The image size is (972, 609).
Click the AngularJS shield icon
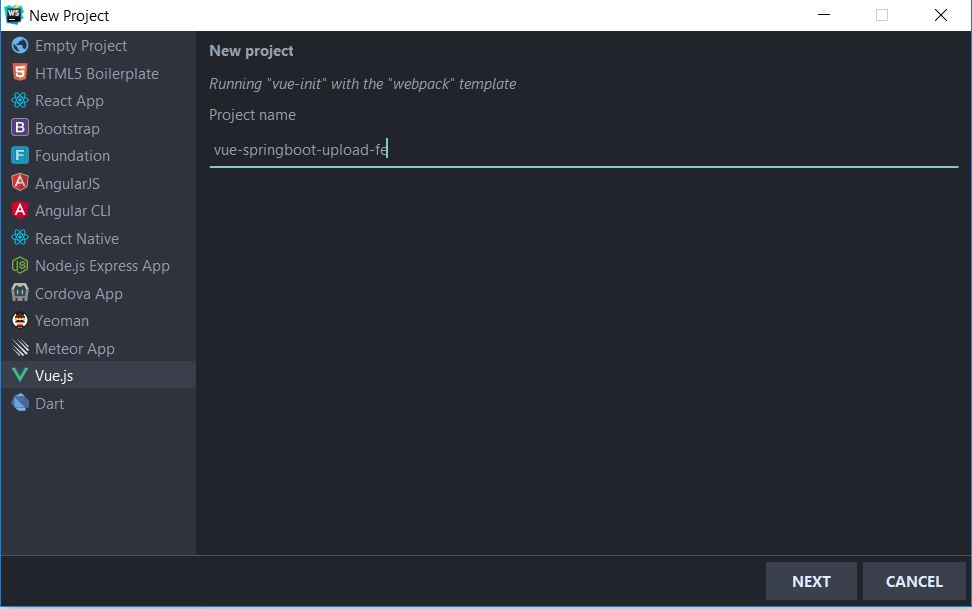coord(20,182)
